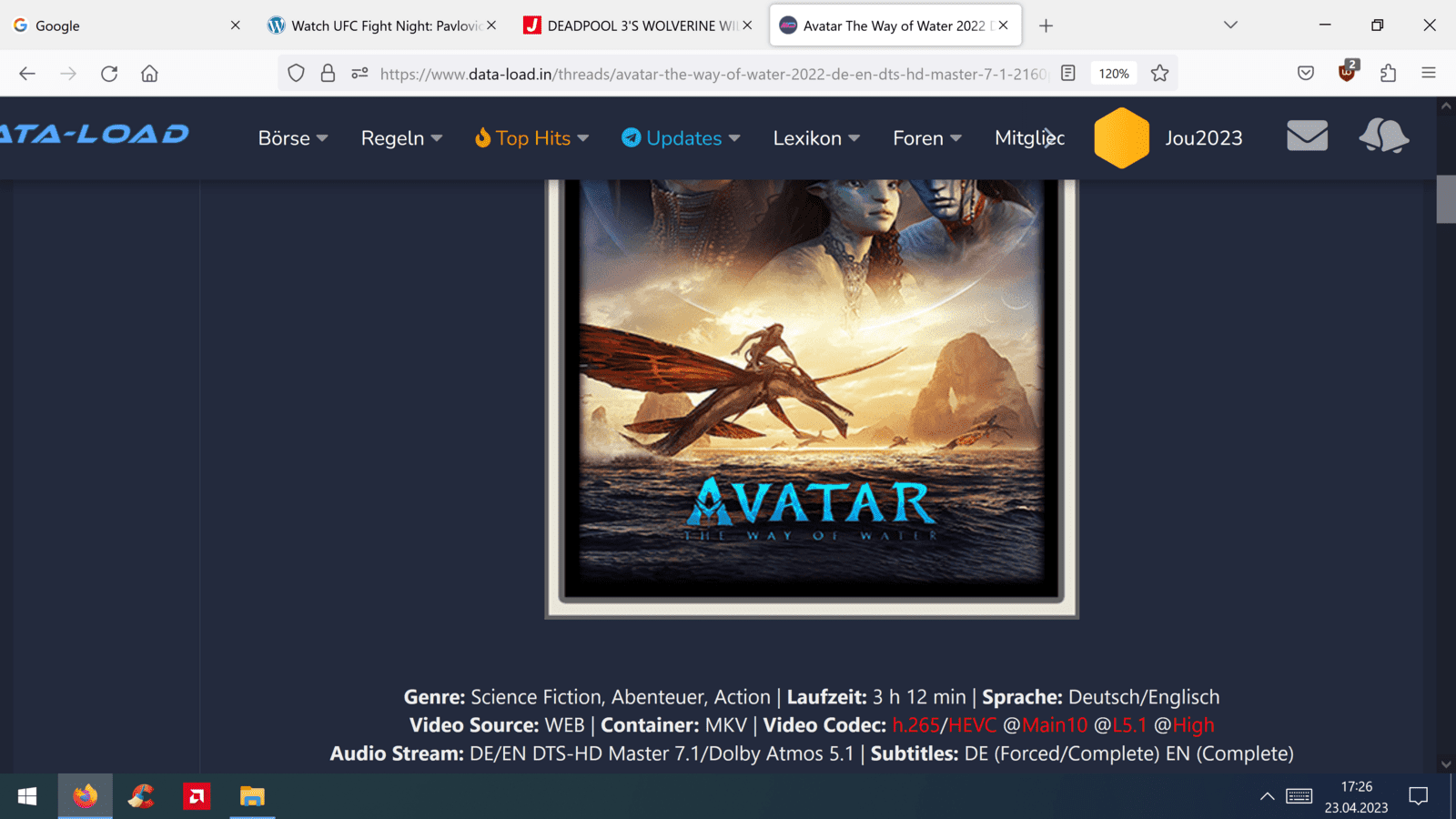Viewport: 1456px width, 819px height.
Task: Open CCleaner from the taskbar
Action: [x=141, y=796]
